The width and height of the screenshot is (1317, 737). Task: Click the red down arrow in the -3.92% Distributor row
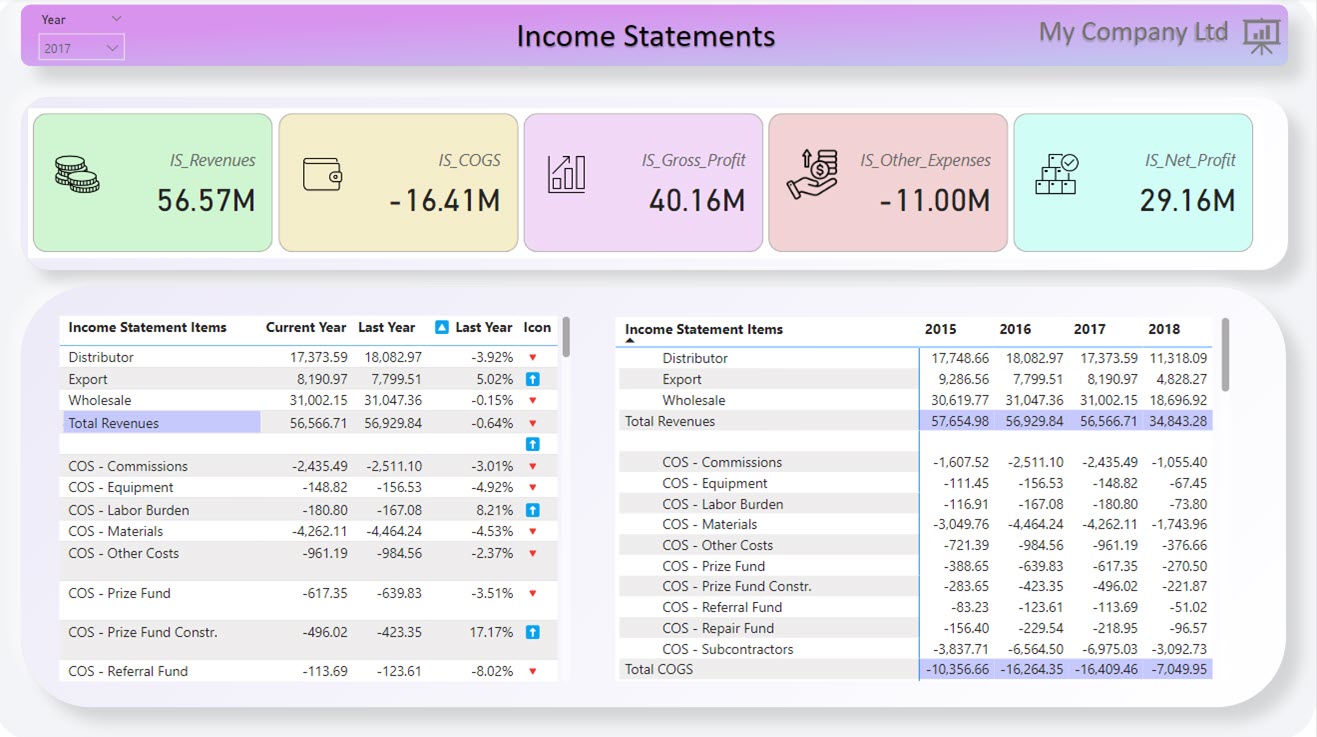[x=533, y=357]
